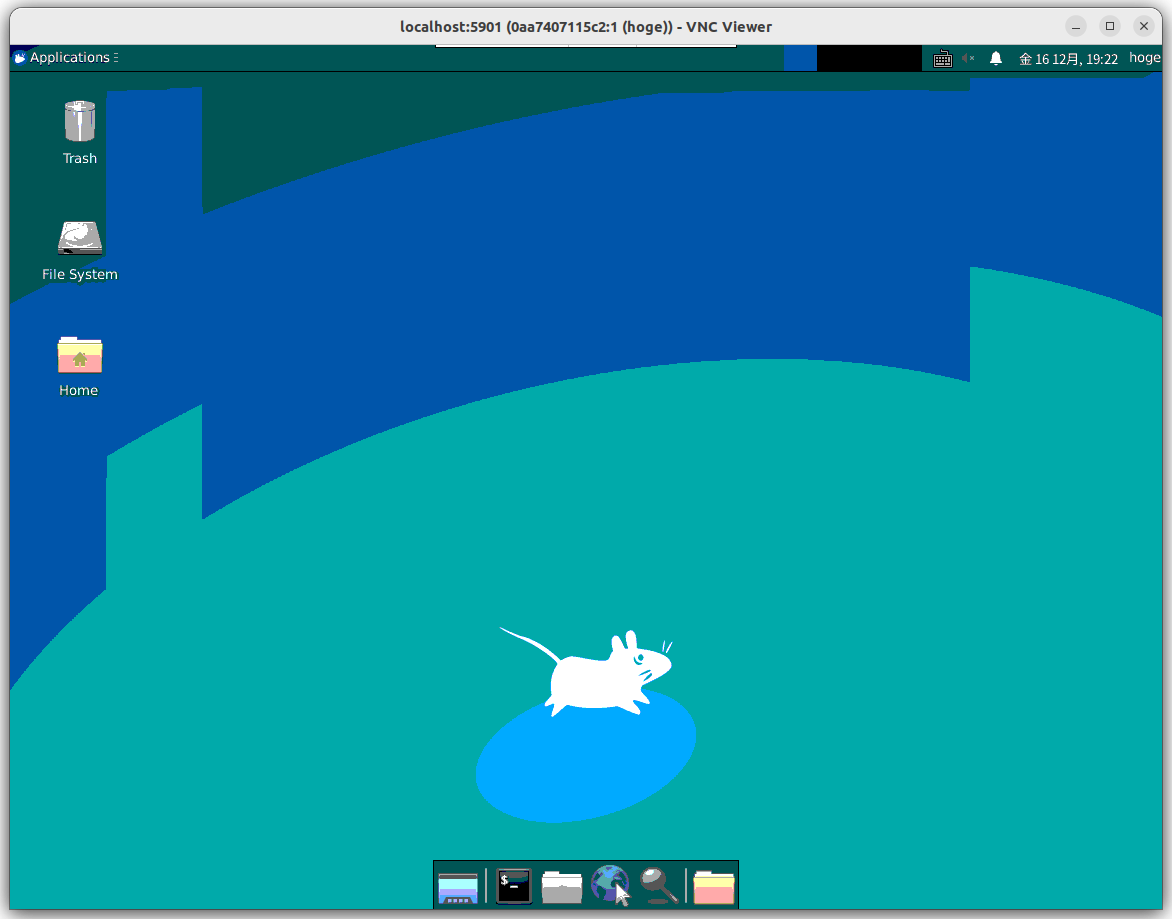
Task: Maximize the VNC Viewer window
Action: point(1110,27)
